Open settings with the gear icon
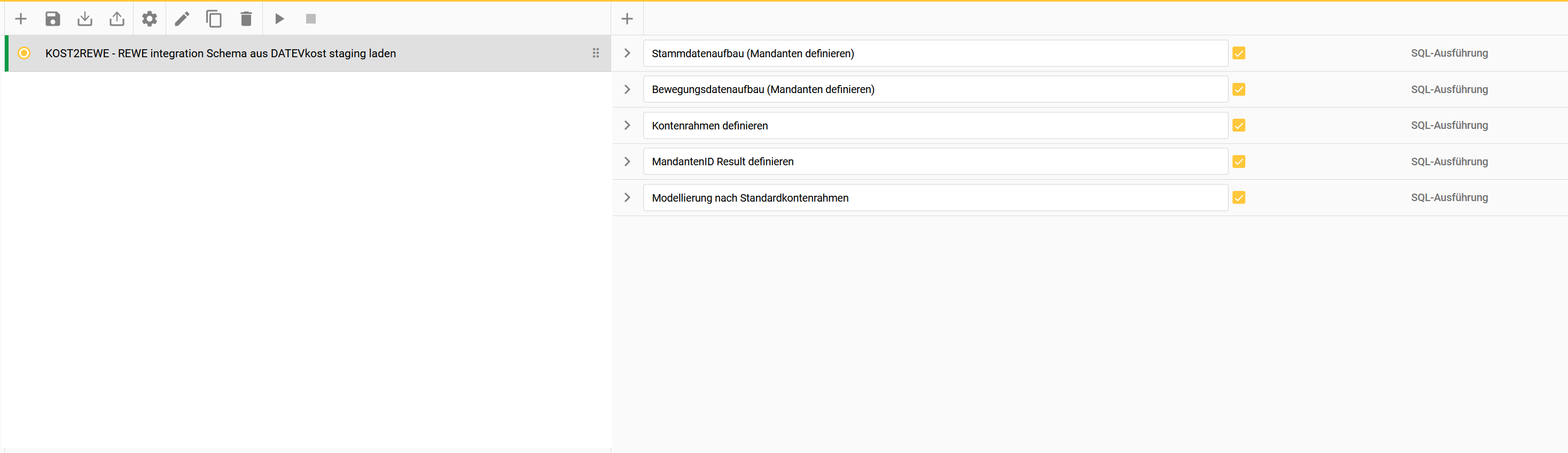The height and width of the screenshot is (453, 1568). [x=150, y=19]
